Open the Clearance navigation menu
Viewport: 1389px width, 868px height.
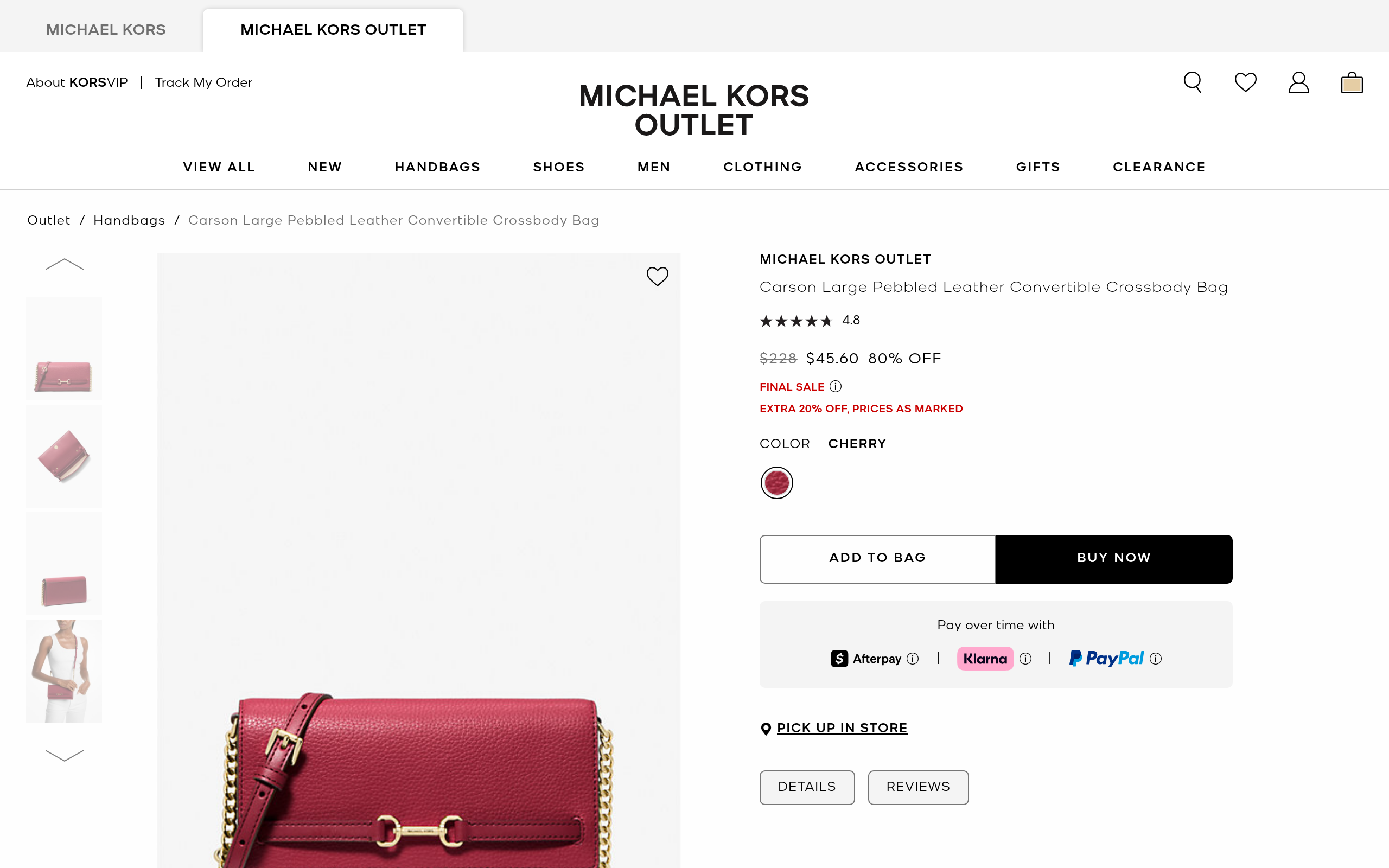pyautogui.click(x=1159, y=167)
